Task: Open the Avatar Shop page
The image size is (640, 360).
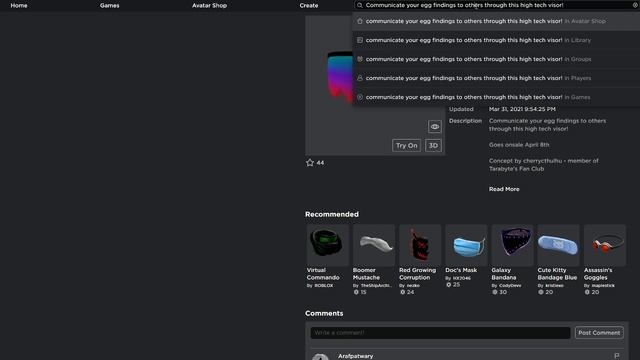Action: pyautogui.click(x=209, y=5)
